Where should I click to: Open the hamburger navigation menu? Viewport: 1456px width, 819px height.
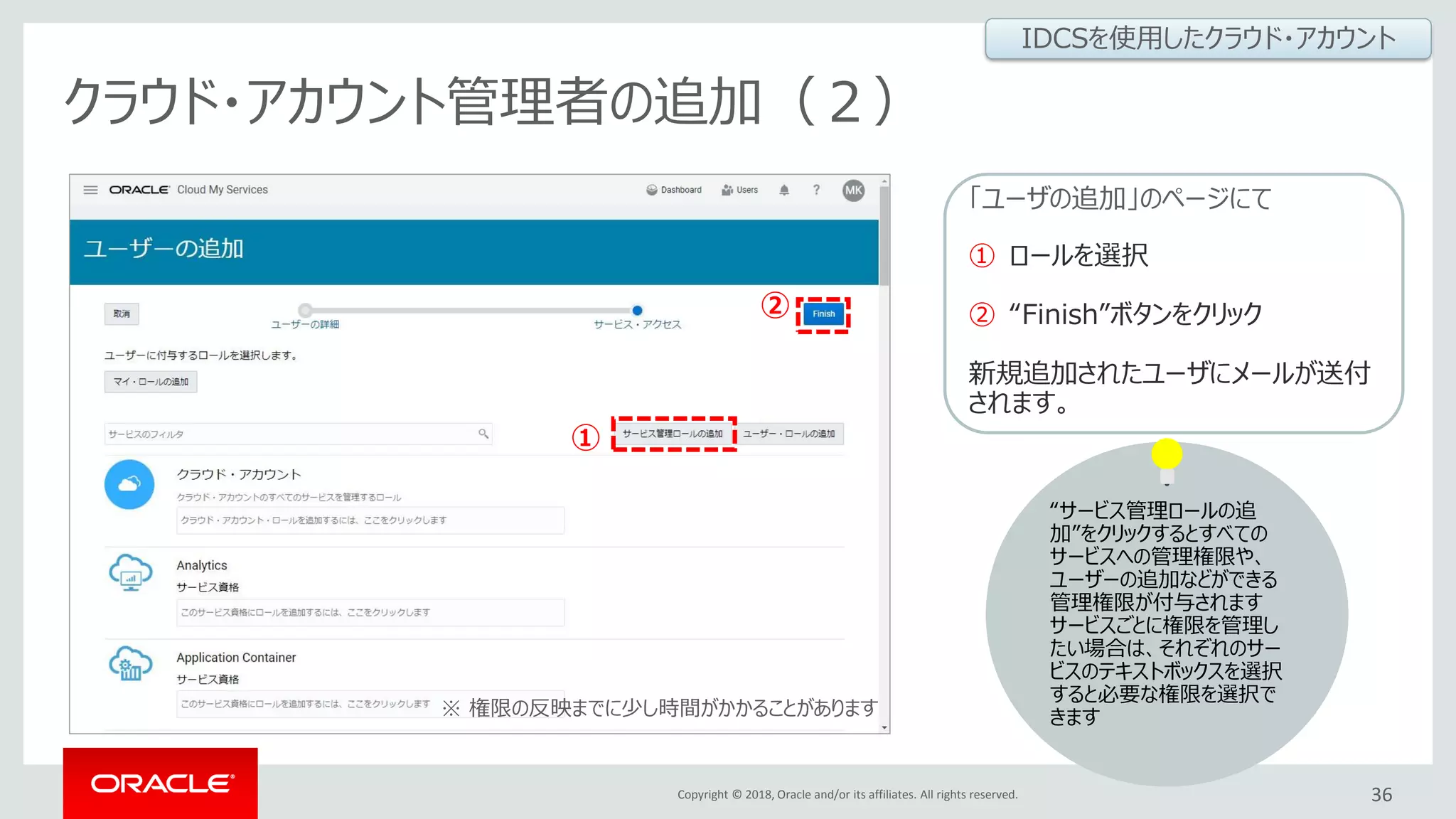pyautogui.click(x=90, y=190)
